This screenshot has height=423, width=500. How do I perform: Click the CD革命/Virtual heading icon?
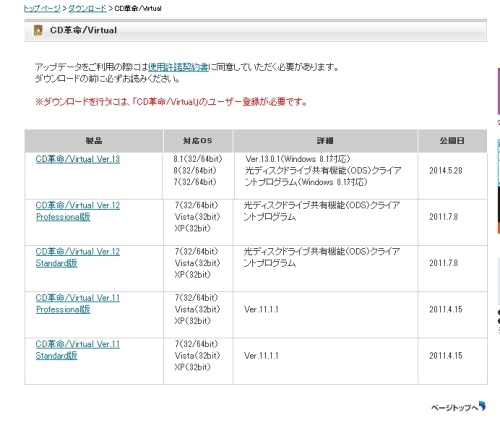38,30
